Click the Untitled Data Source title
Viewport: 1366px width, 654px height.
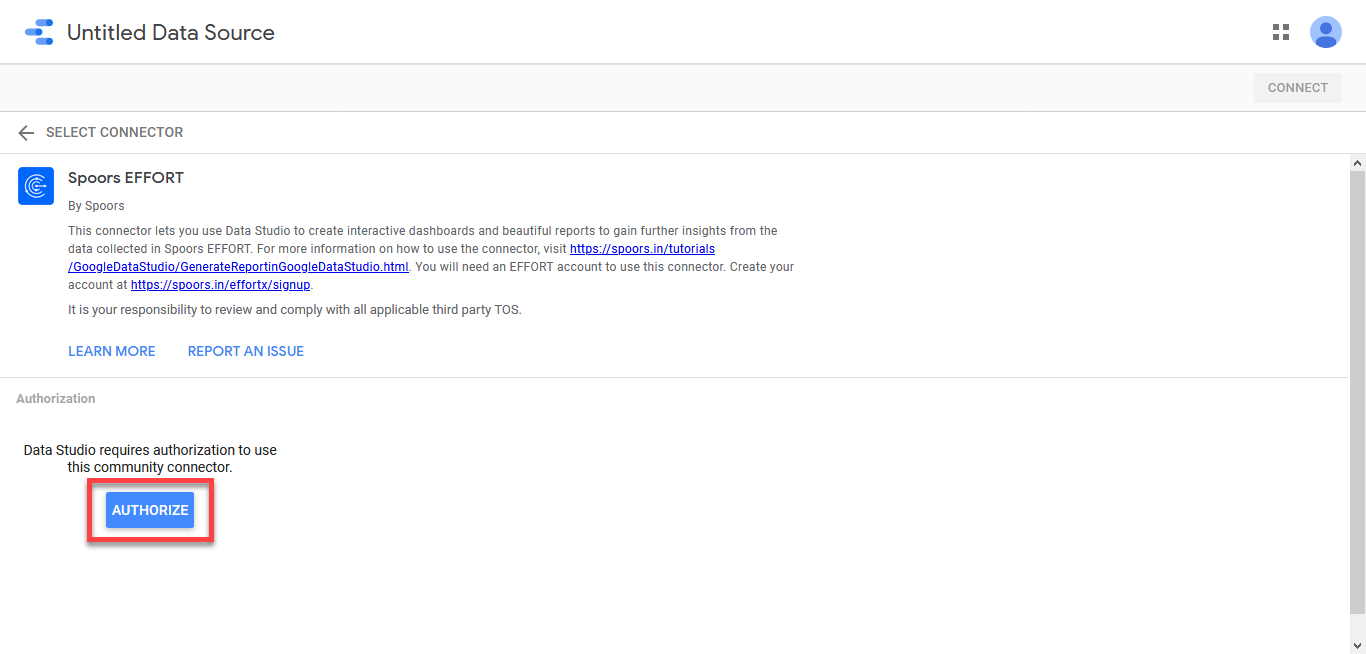pyautogui.click(x=170, y=33)
